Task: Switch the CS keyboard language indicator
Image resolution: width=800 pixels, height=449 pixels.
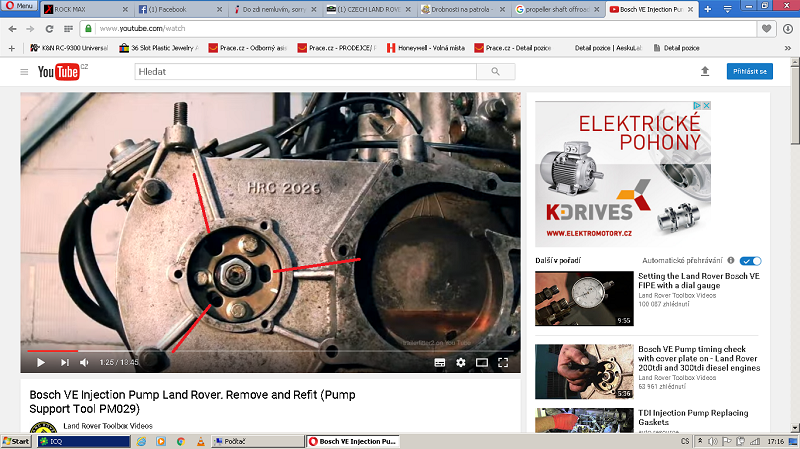Action: [685, 441]
